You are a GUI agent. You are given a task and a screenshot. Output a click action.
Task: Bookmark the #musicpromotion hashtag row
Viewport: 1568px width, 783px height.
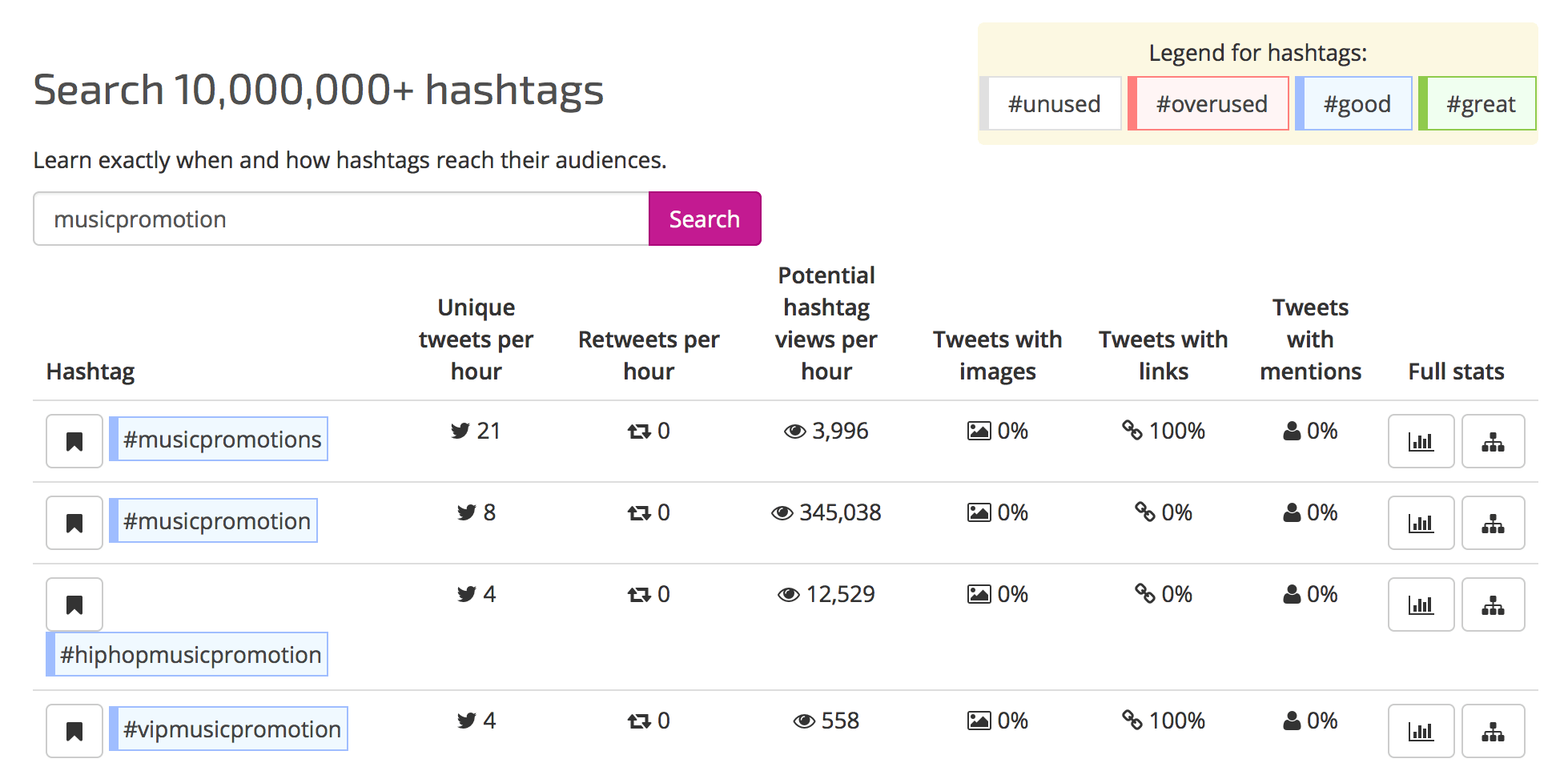(74, 523)
